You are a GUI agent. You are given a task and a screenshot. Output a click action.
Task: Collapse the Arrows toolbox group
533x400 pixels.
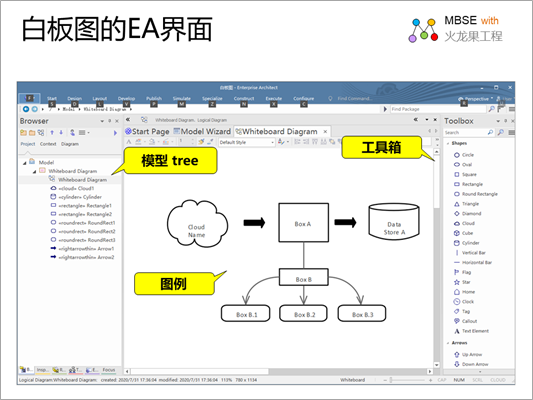[x=448, y=343]
